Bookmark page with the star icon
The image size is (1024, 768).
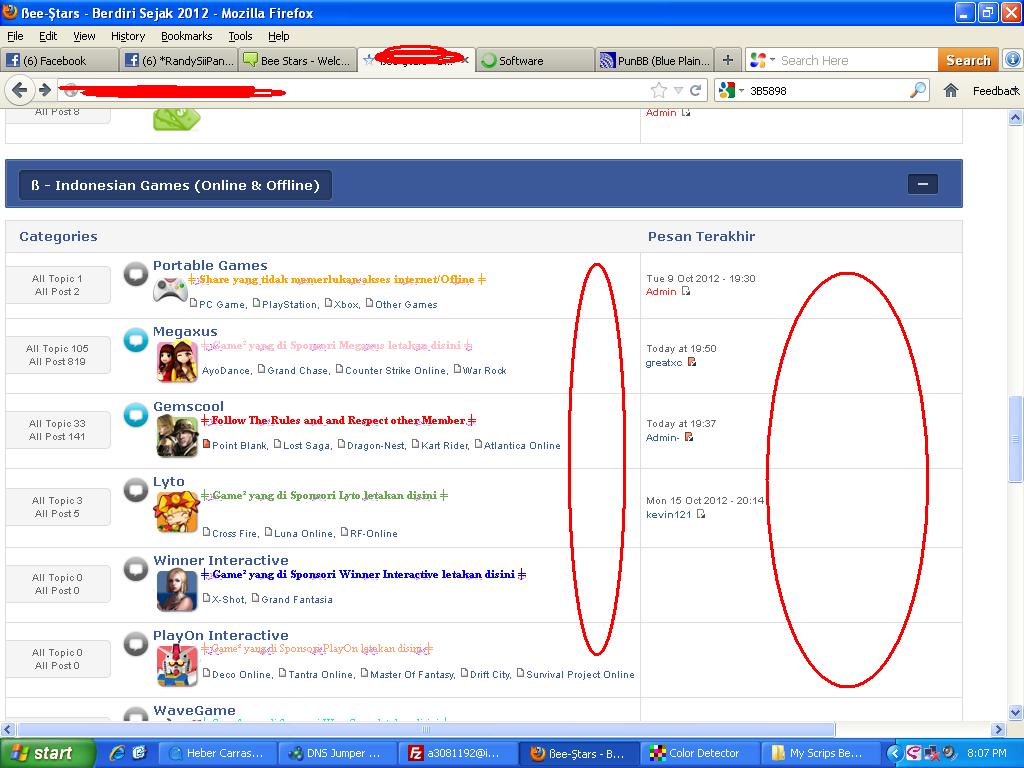point(659,90)
